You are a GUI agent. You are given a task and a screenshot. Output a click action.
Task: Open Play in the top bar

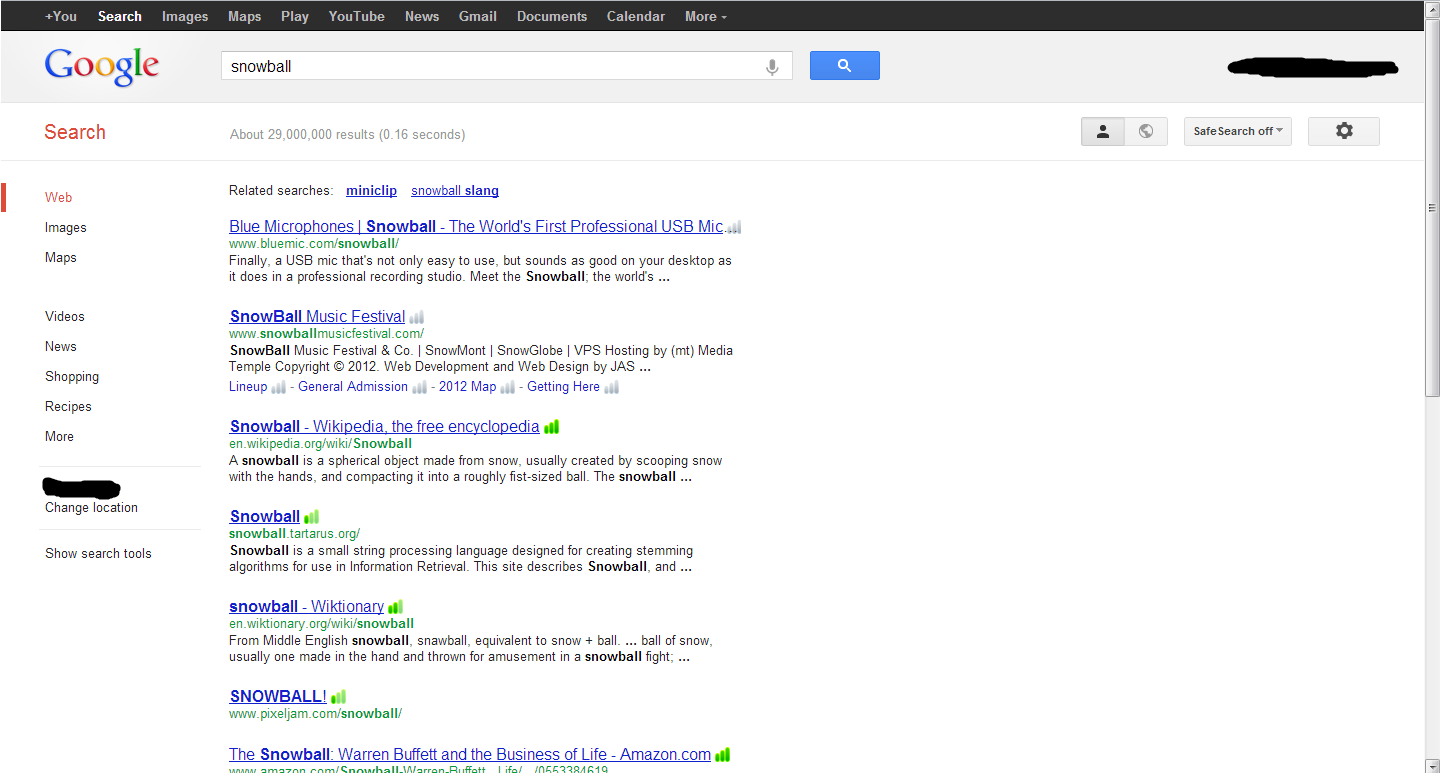295,16
